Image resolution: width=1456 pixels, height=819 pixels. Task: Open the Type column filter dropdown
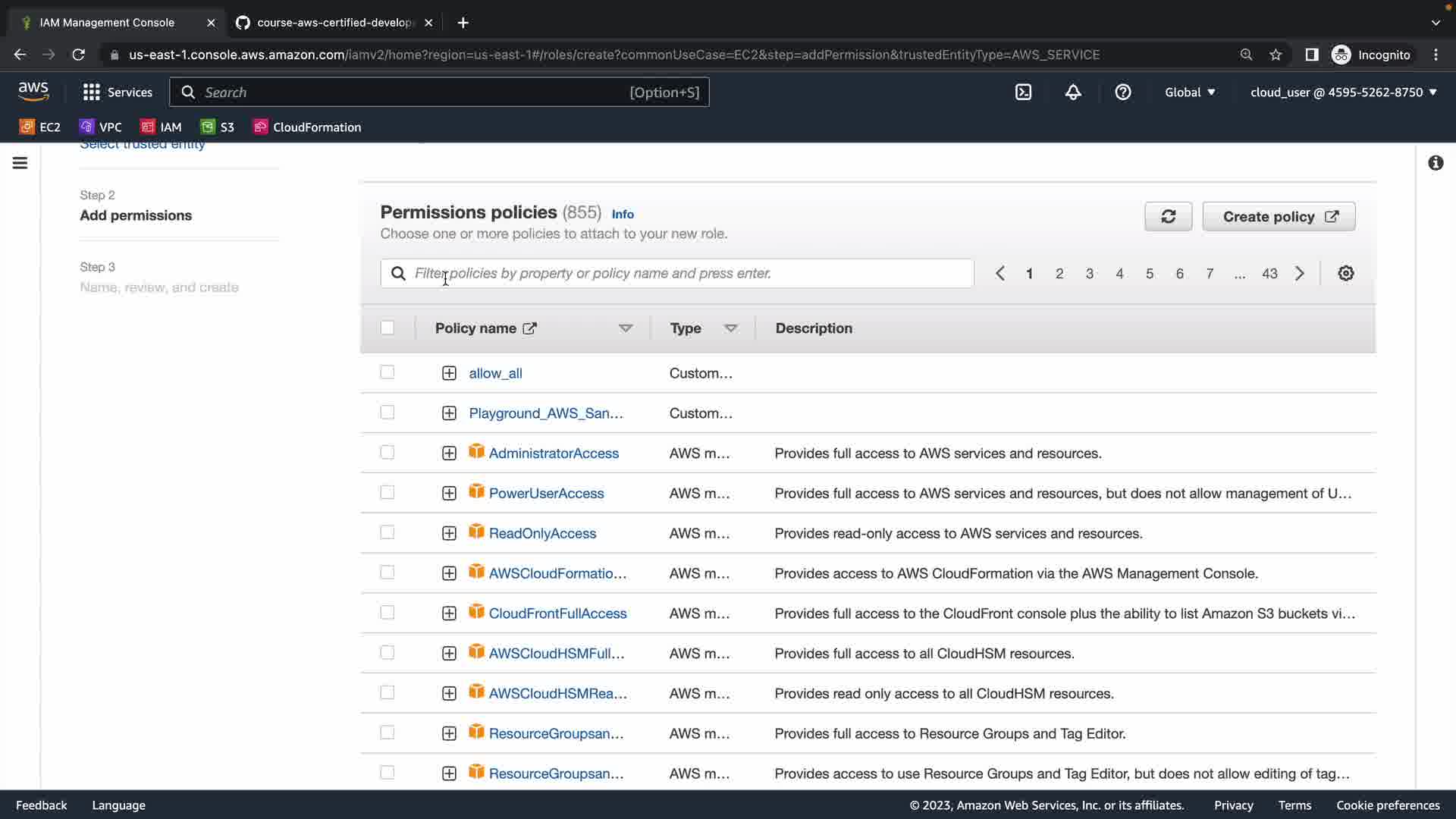click(x=730, y=328)
